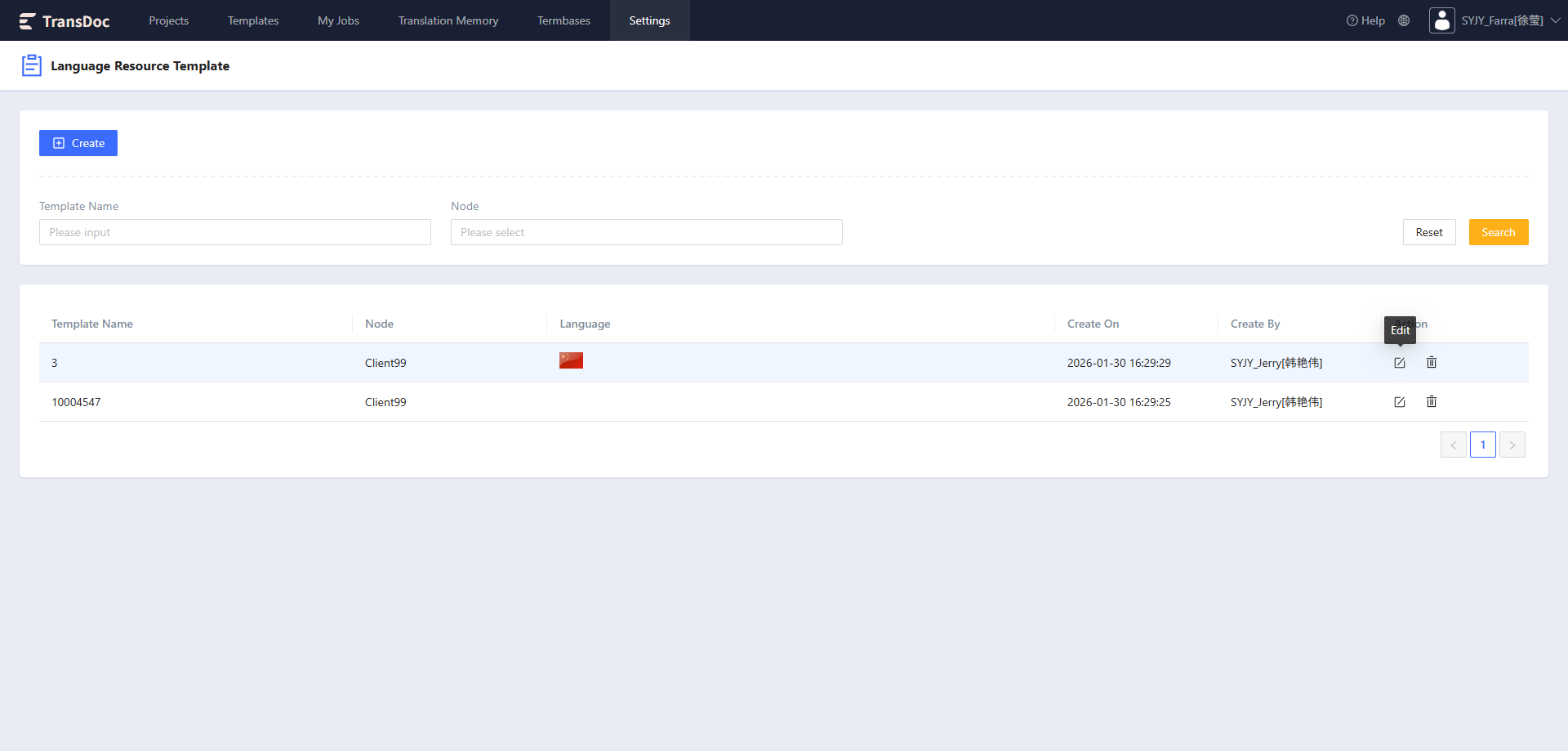Click SYJY_Jerry creator in row 10004547
The image size is (1568, 751).
[x=1276, y=402]
